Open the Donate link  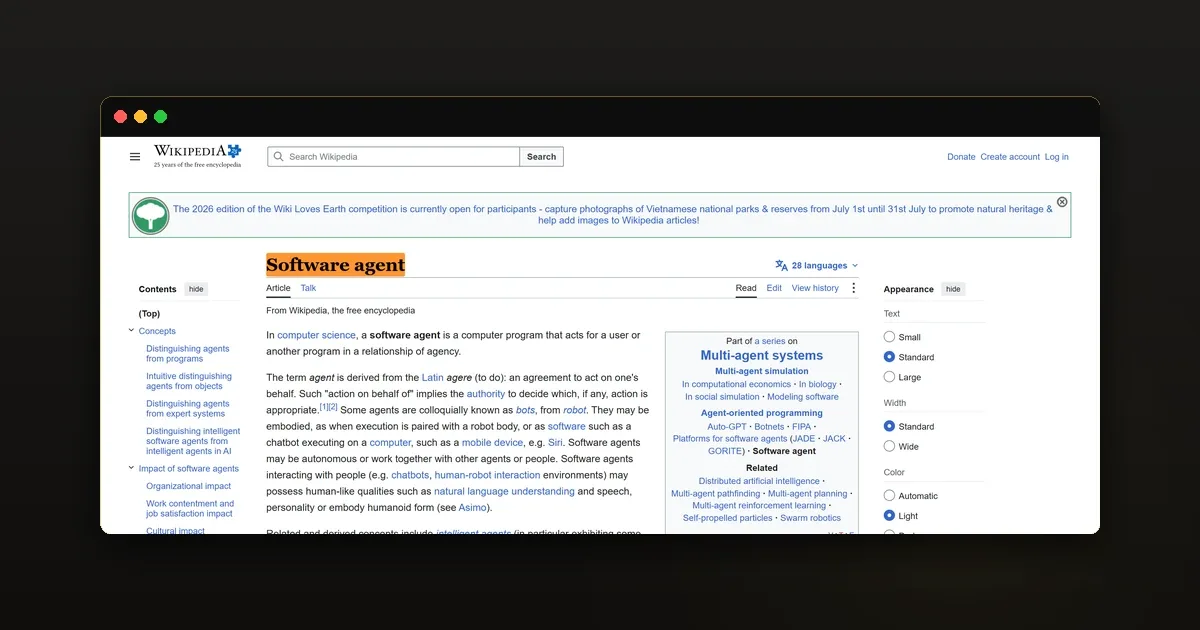961,157
